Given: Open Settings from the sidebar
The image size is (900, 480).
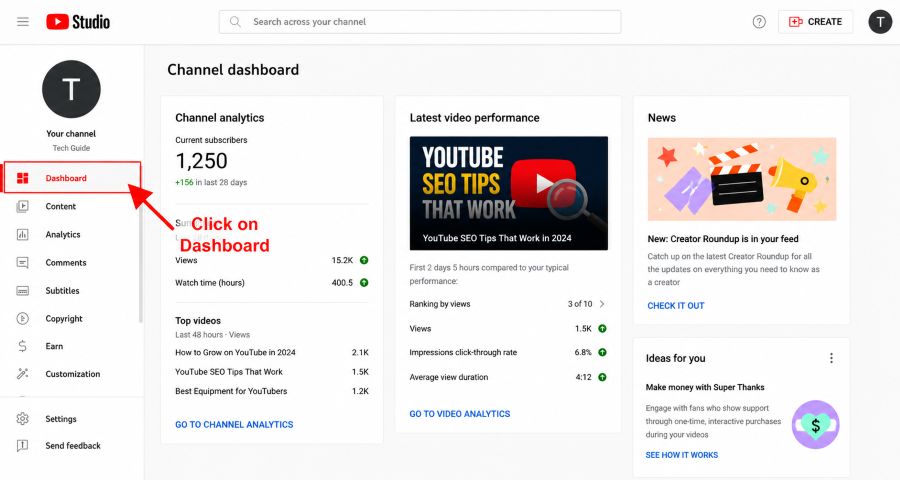Looking at the screenshot, I should click(x=61, y=419).
